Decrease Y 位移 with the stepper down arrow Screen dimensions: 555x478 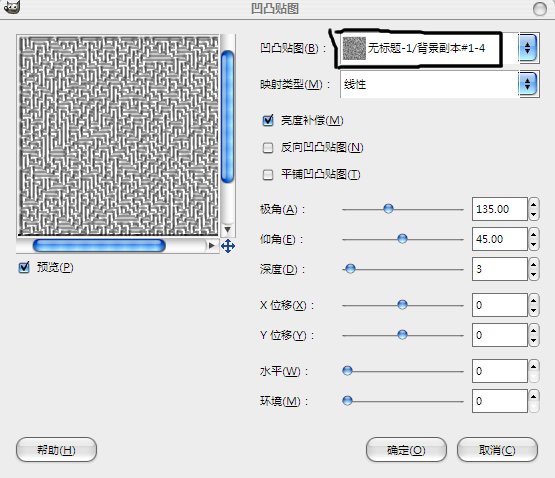coord(533,341)
